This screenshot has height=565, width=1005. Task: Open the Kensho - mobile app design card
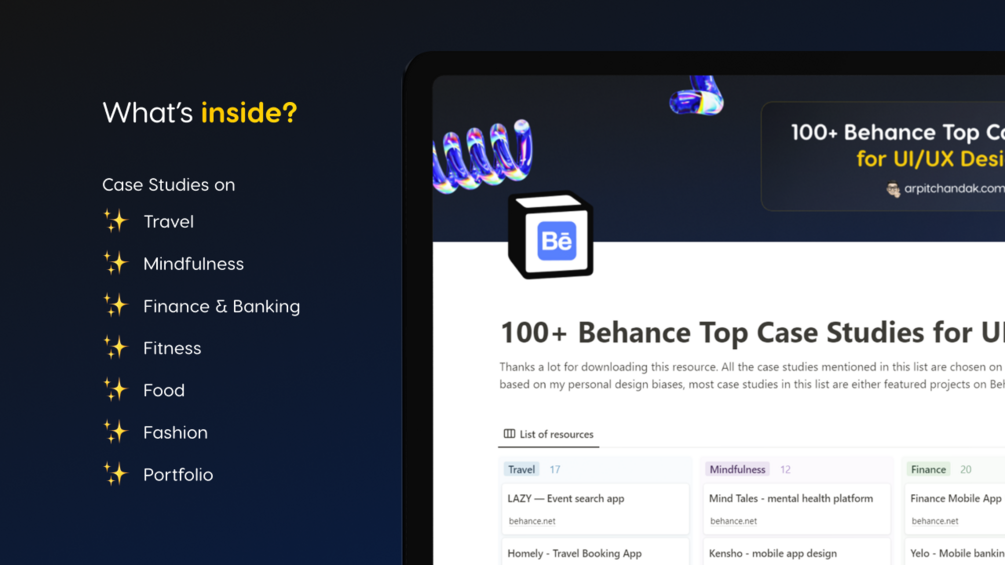(796, 553)
